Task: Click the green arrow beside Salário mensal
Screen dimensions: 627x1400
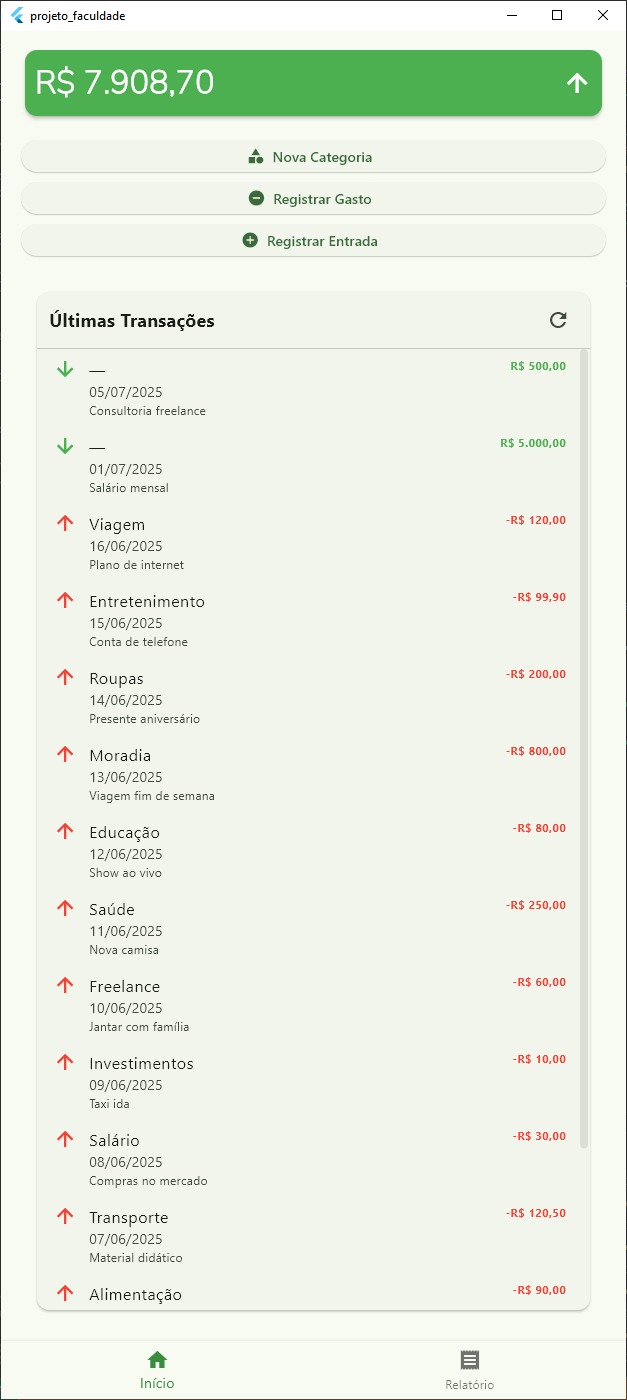Action: [65, 446]
